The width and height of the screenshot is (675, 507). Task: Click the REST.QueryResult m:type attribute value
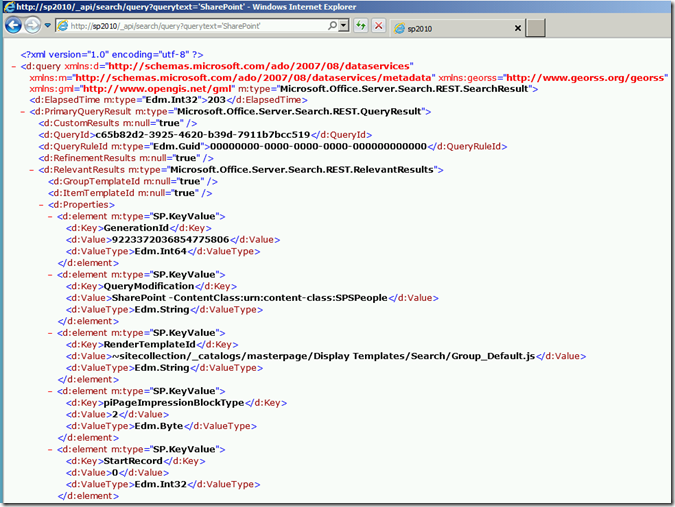(x=299, y=112)
